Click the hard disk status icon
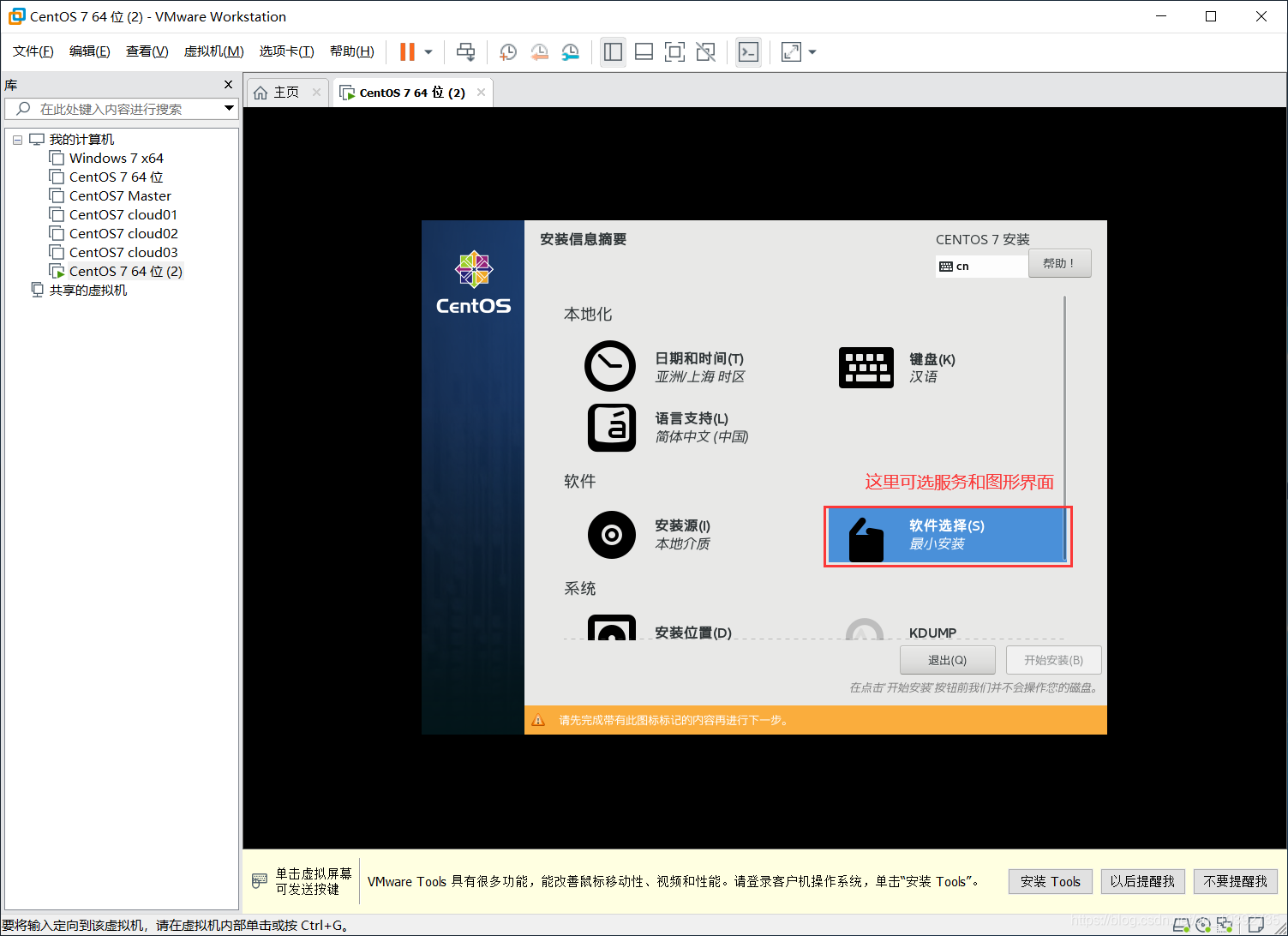Image resolution: width=1288 pixels, height=936 pixels. tap(1183, 925)
